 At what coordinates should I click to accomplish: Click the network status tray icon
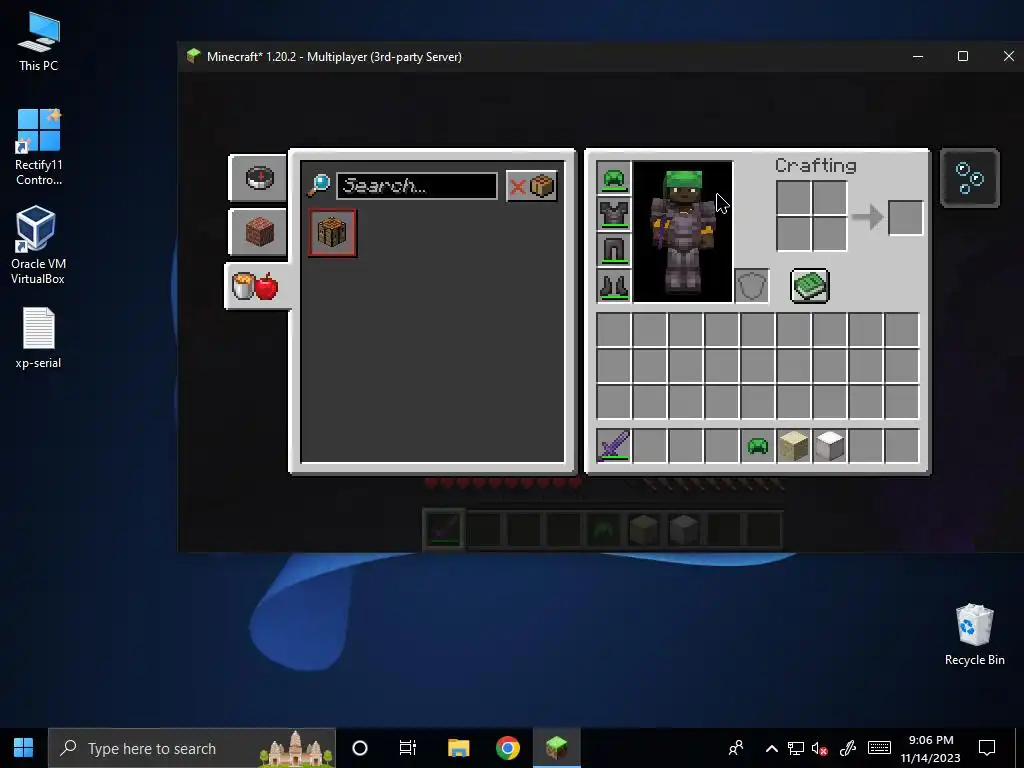point(795,748)
